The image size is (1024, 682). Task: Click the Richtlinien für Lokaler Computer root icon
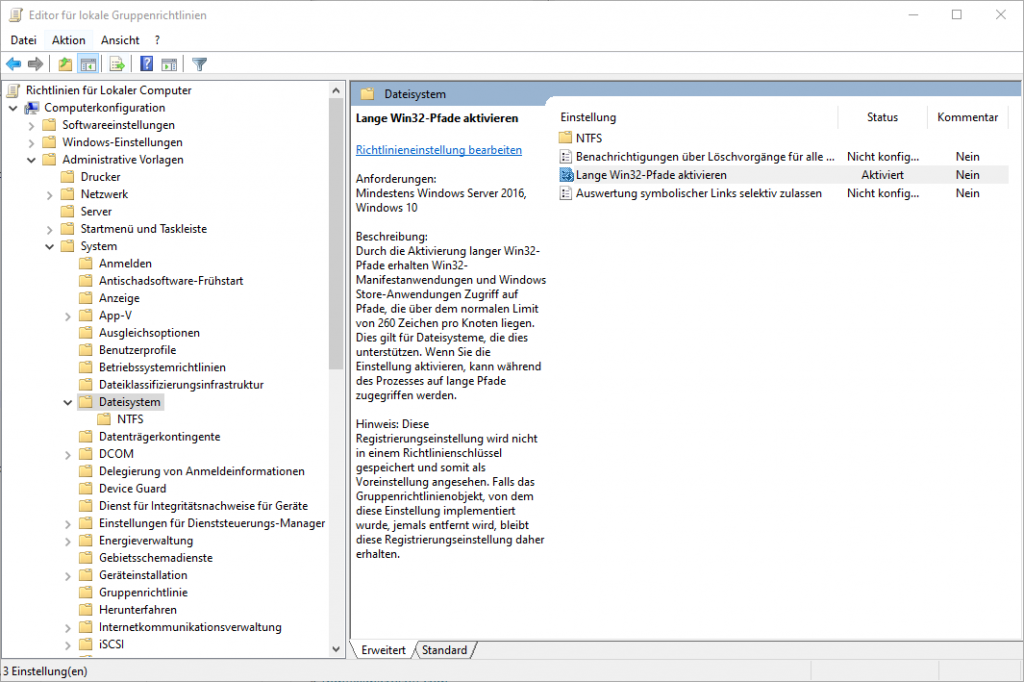pos(14,90)
